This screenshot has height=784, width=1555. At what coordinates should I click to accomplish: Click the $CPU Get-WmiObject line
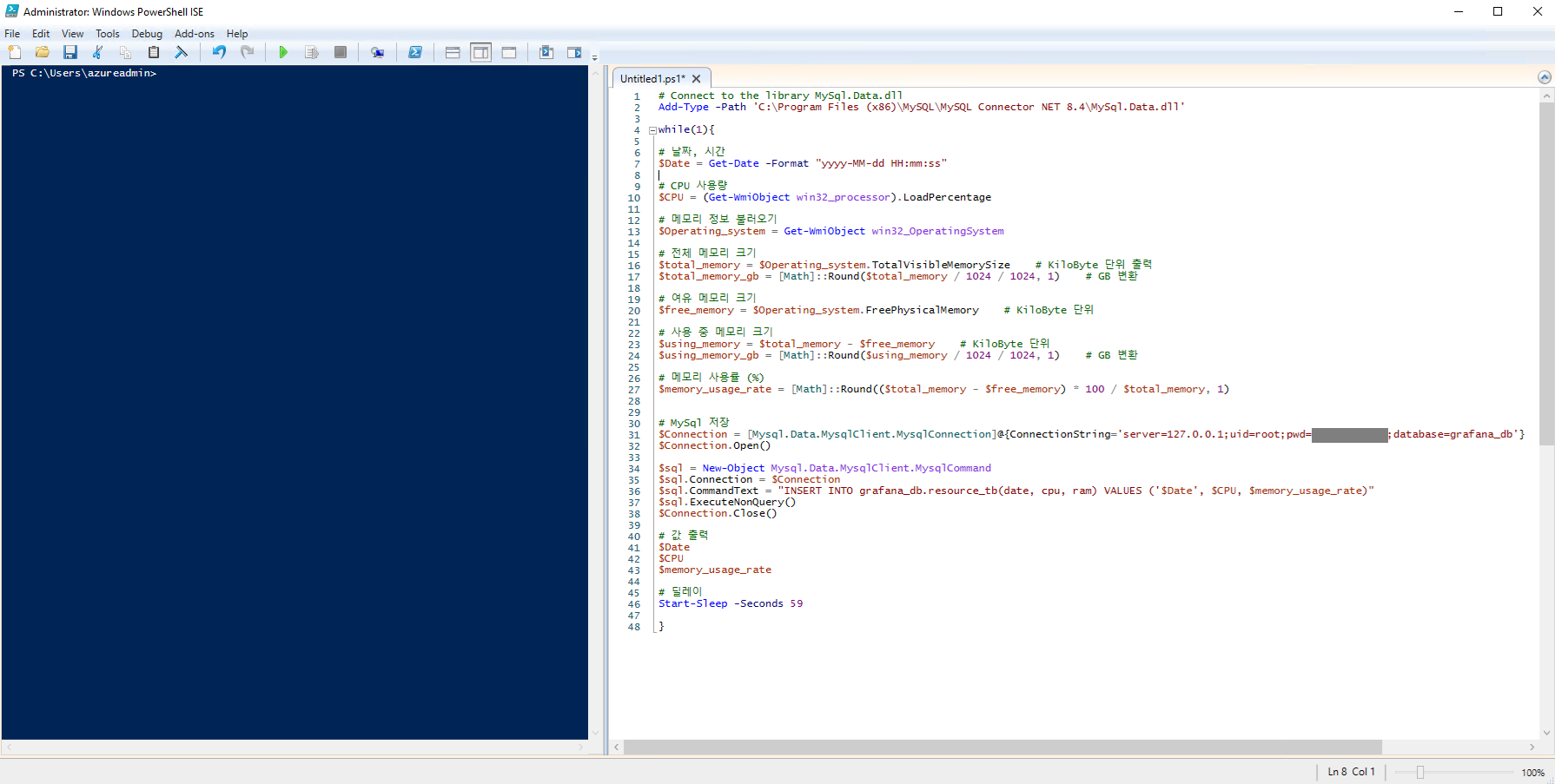pos(824,198)
